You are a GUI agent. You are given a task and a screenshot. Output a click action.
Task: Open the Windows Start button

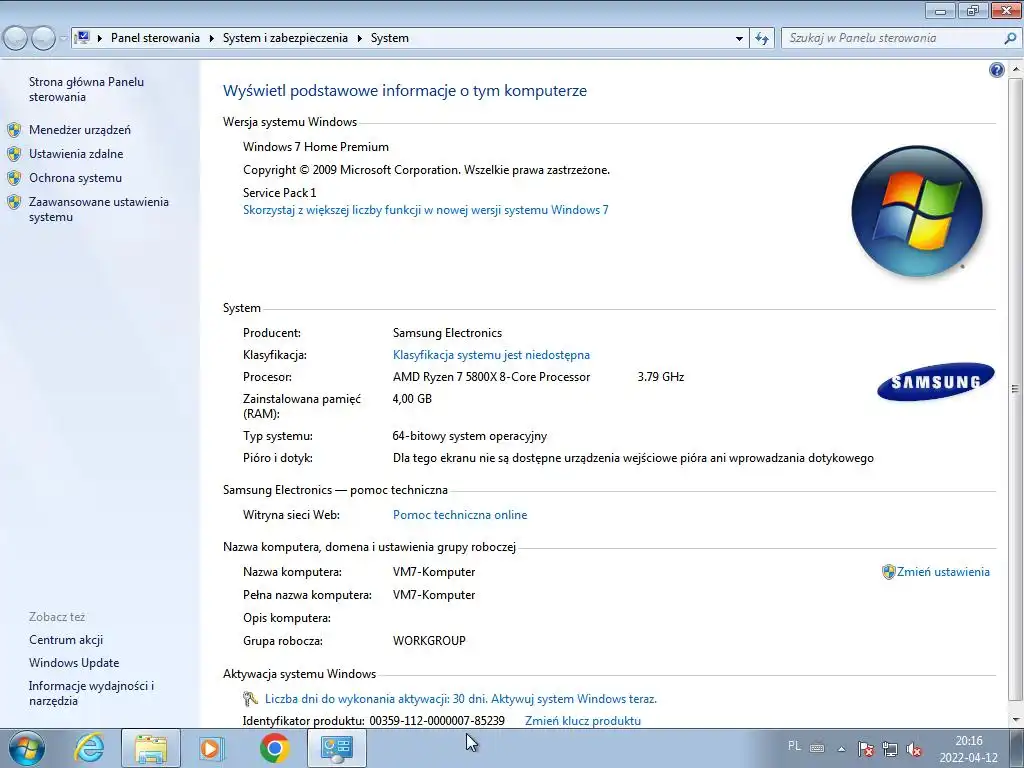click(26, 748)
